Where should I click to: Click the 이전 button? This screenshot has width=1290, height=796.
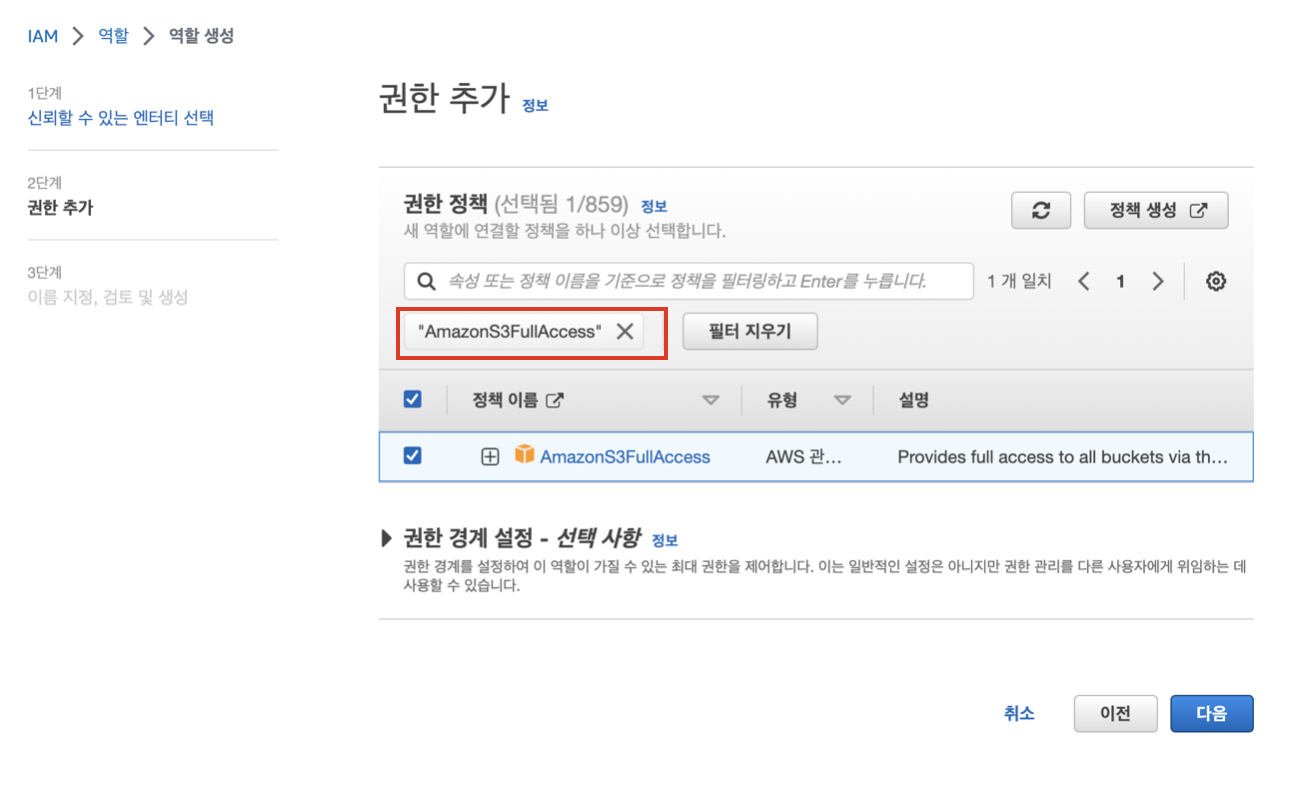pos(1115,714)
